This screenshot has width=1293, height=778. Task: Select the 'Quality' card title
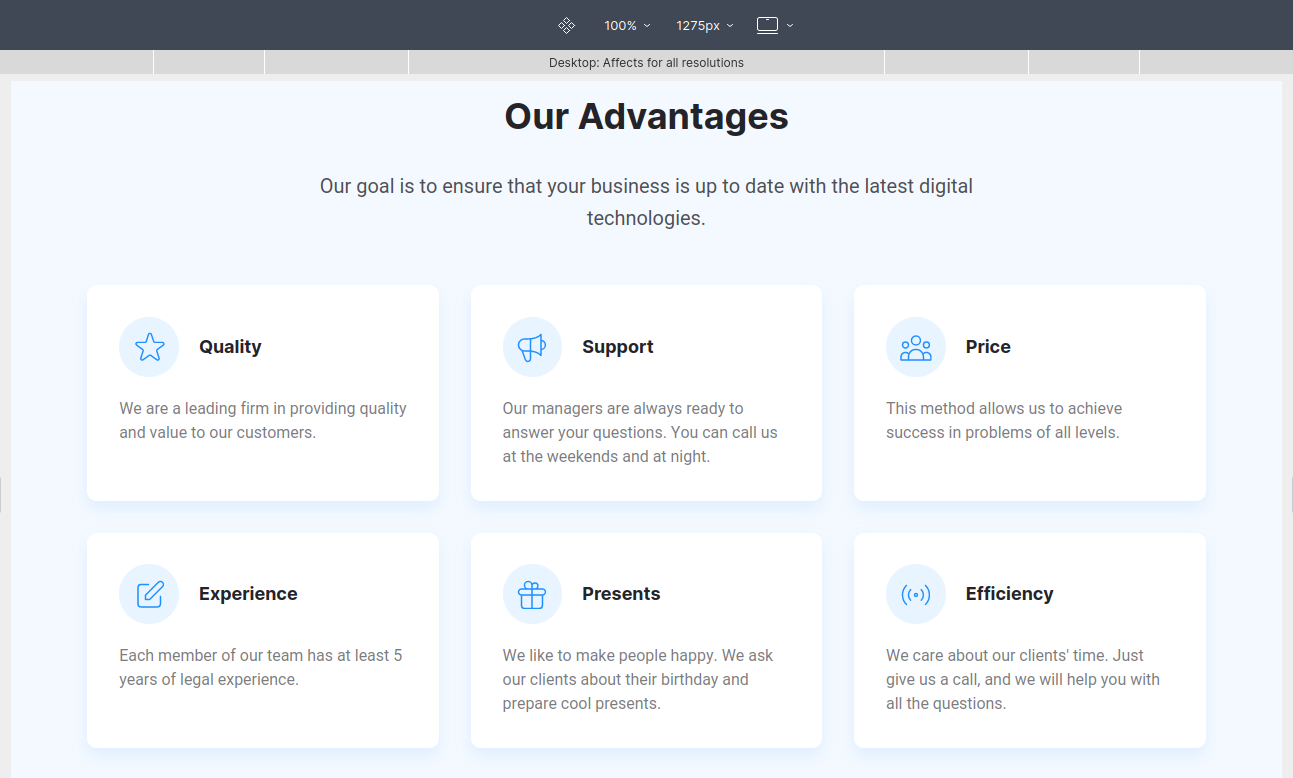[x=230, y=347]
